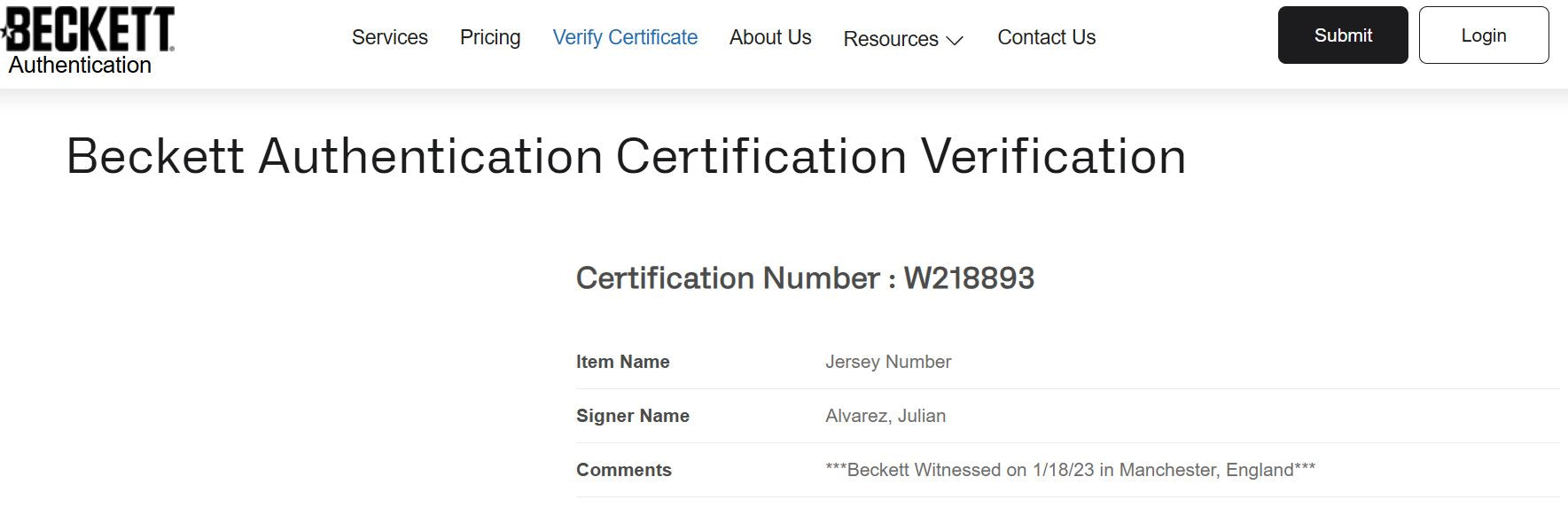Click the Comments field label

click(623, 470)
